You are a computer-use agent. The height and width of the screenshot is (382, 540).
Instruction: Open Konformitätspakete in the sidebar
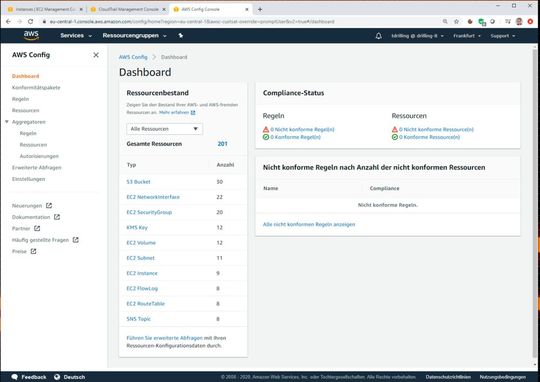[x=36, y=87]
